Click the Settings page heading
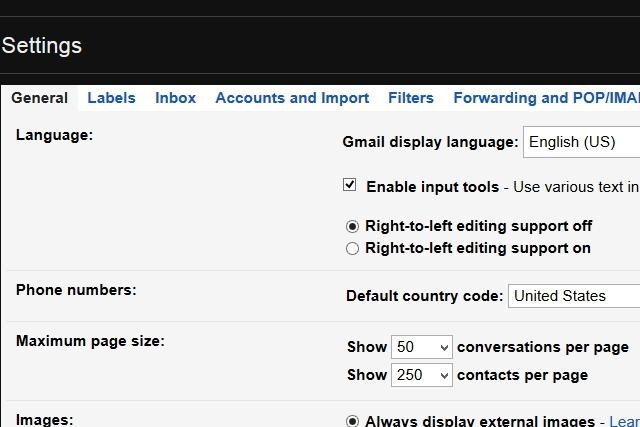 tap(42, 46)
